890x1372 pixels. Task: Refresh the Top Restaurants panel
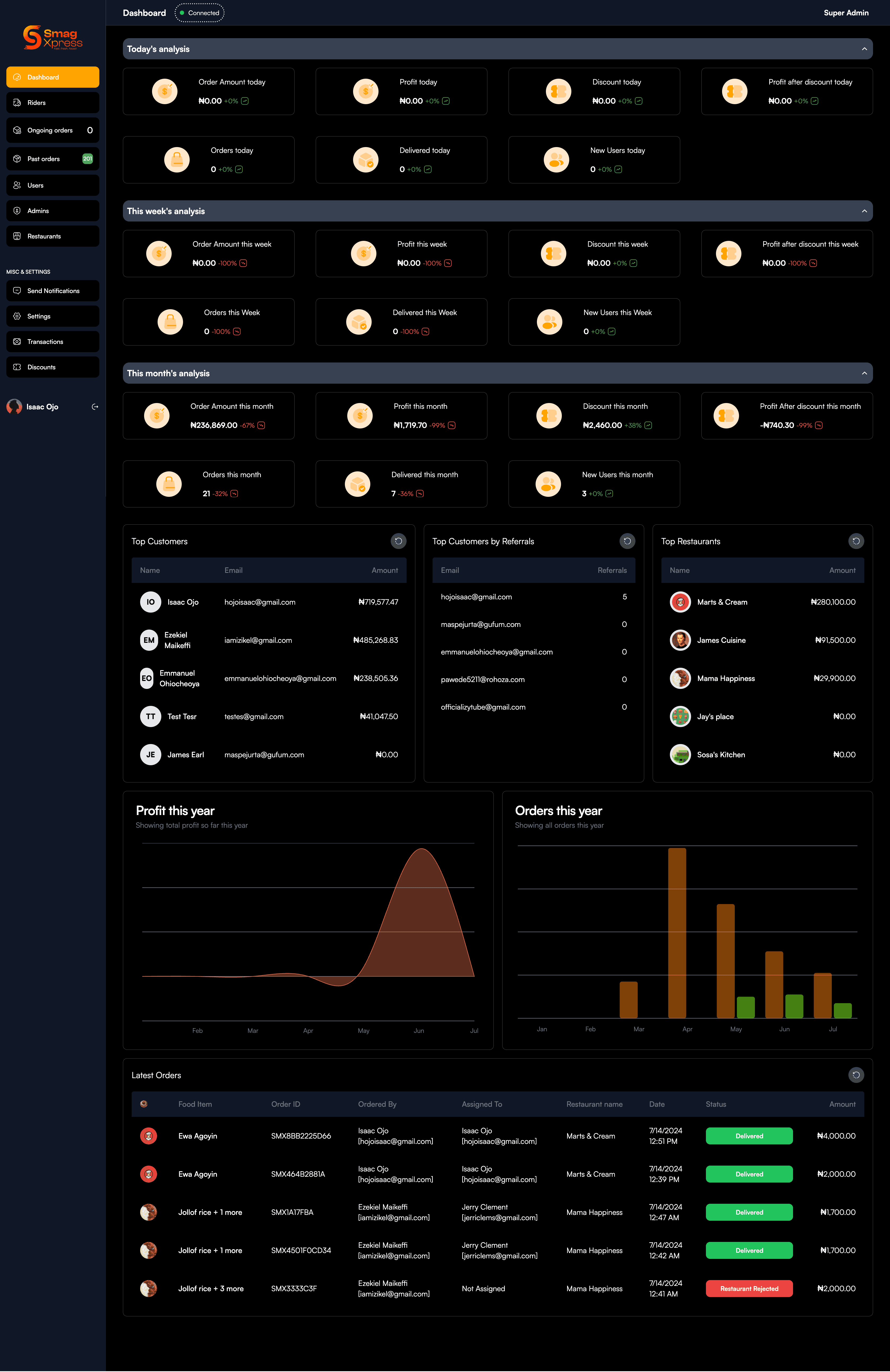856,541
